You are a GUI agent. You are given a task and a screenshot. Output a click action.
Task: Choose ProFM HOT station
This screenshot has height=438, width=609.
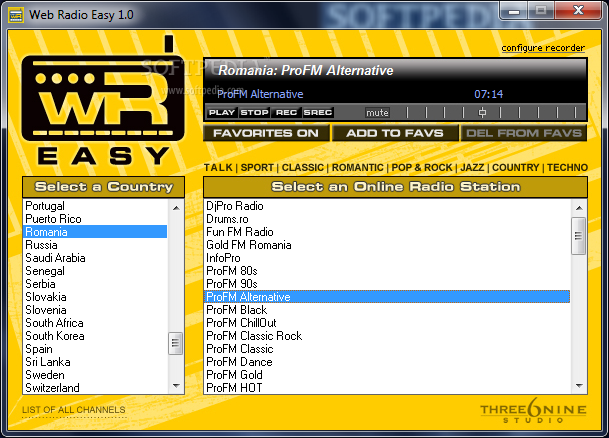tap(387, 388)
